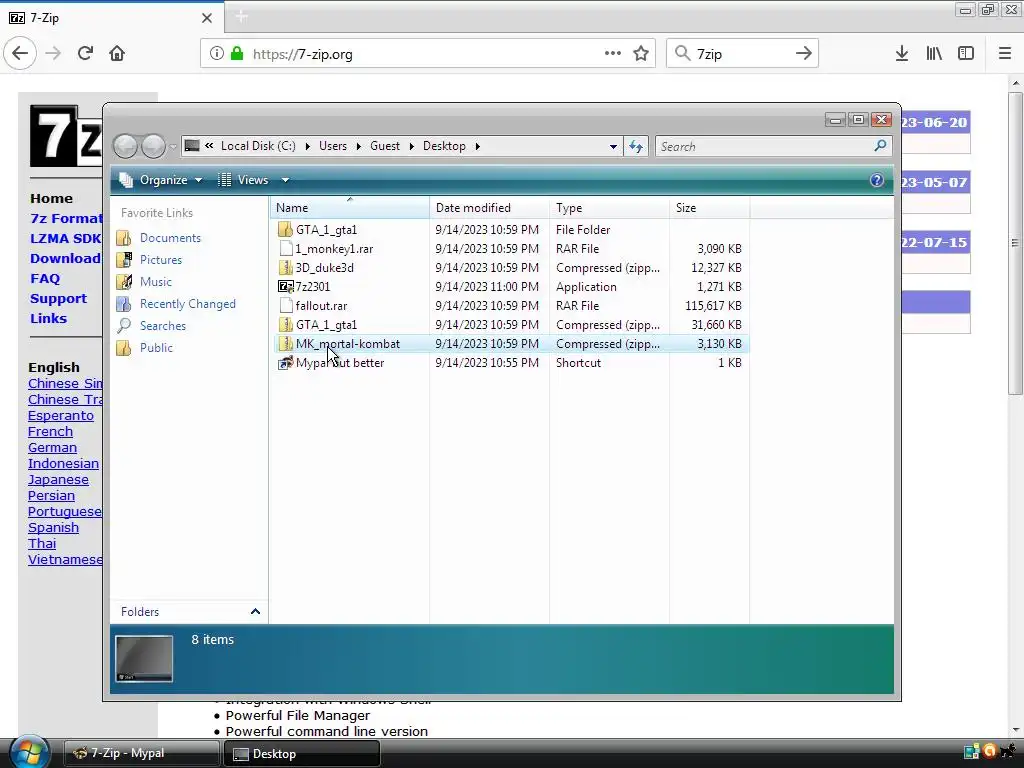Open Home link on 7-Zip site
Image resolution: width=1024 pixels, height=768 pixels.
point(52,199)
